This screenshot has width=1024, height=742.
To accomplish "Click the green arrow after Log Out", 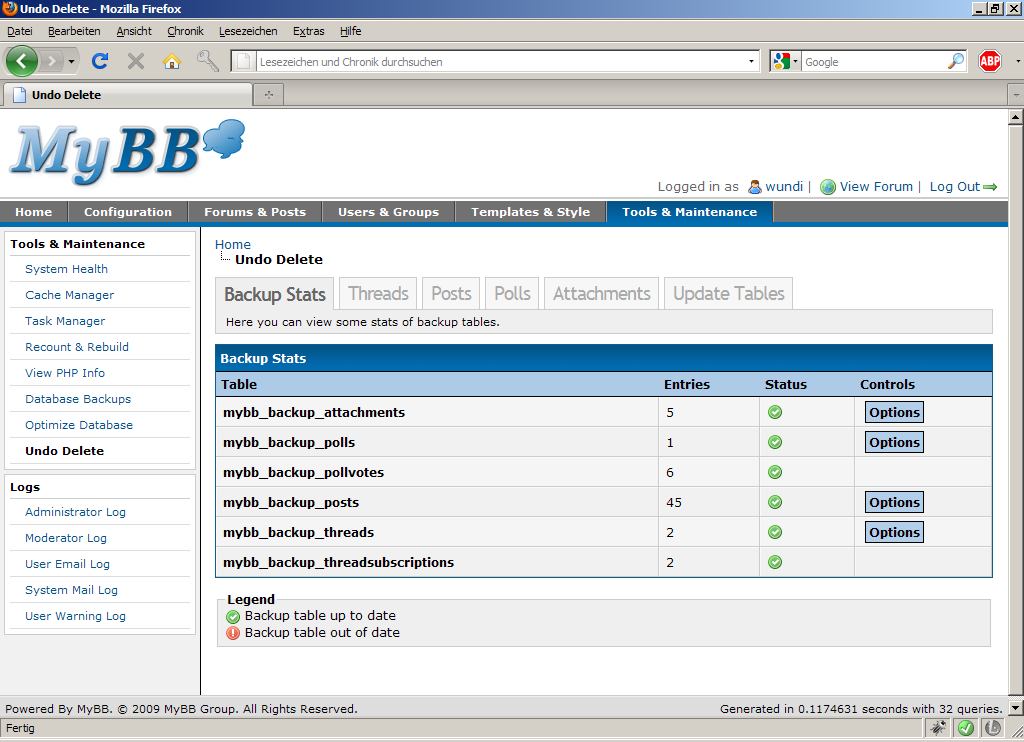I will (x=989, y=187).
